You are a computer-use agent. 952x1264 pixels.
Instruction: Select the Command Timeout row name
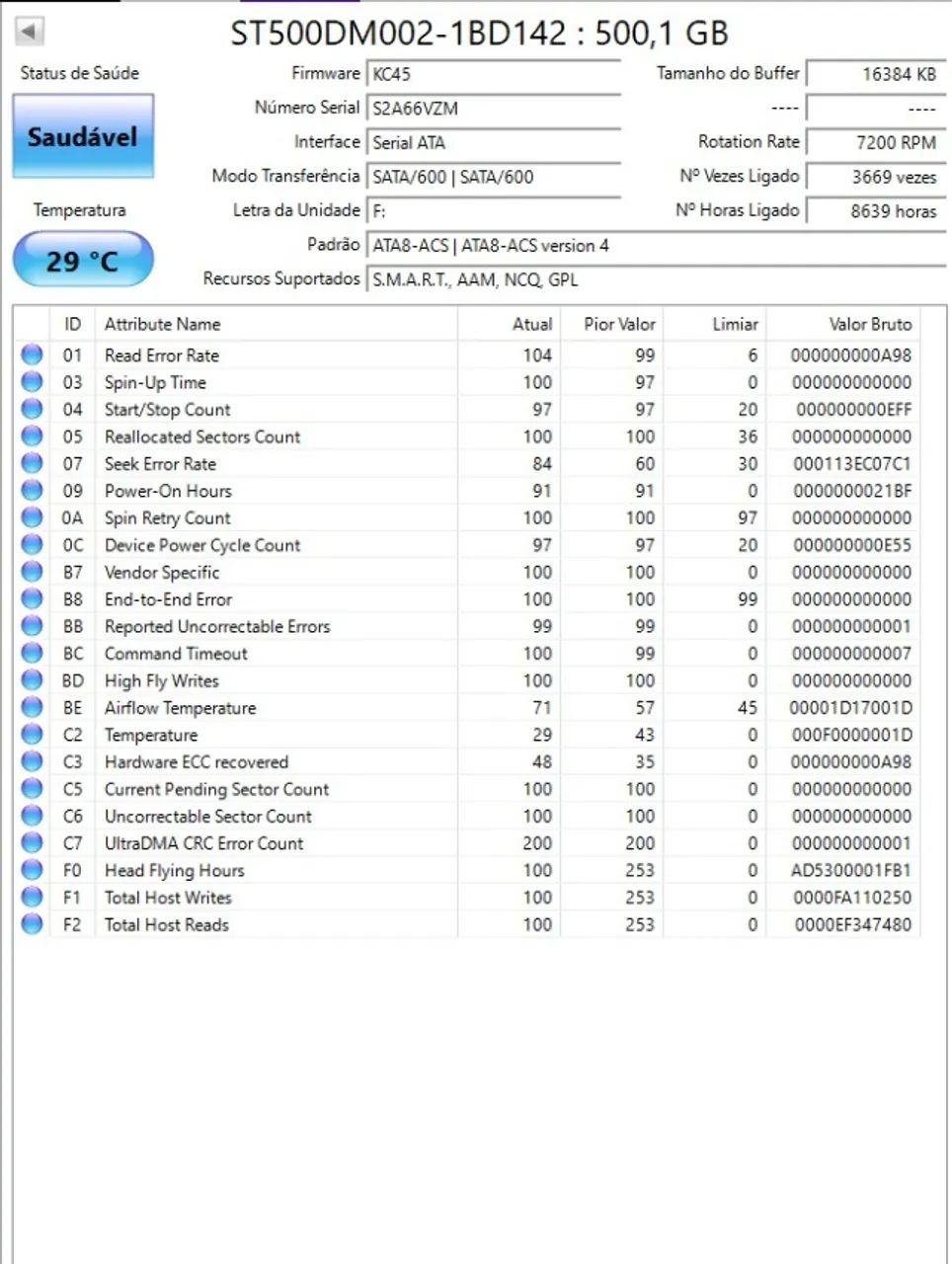[176, 654]
